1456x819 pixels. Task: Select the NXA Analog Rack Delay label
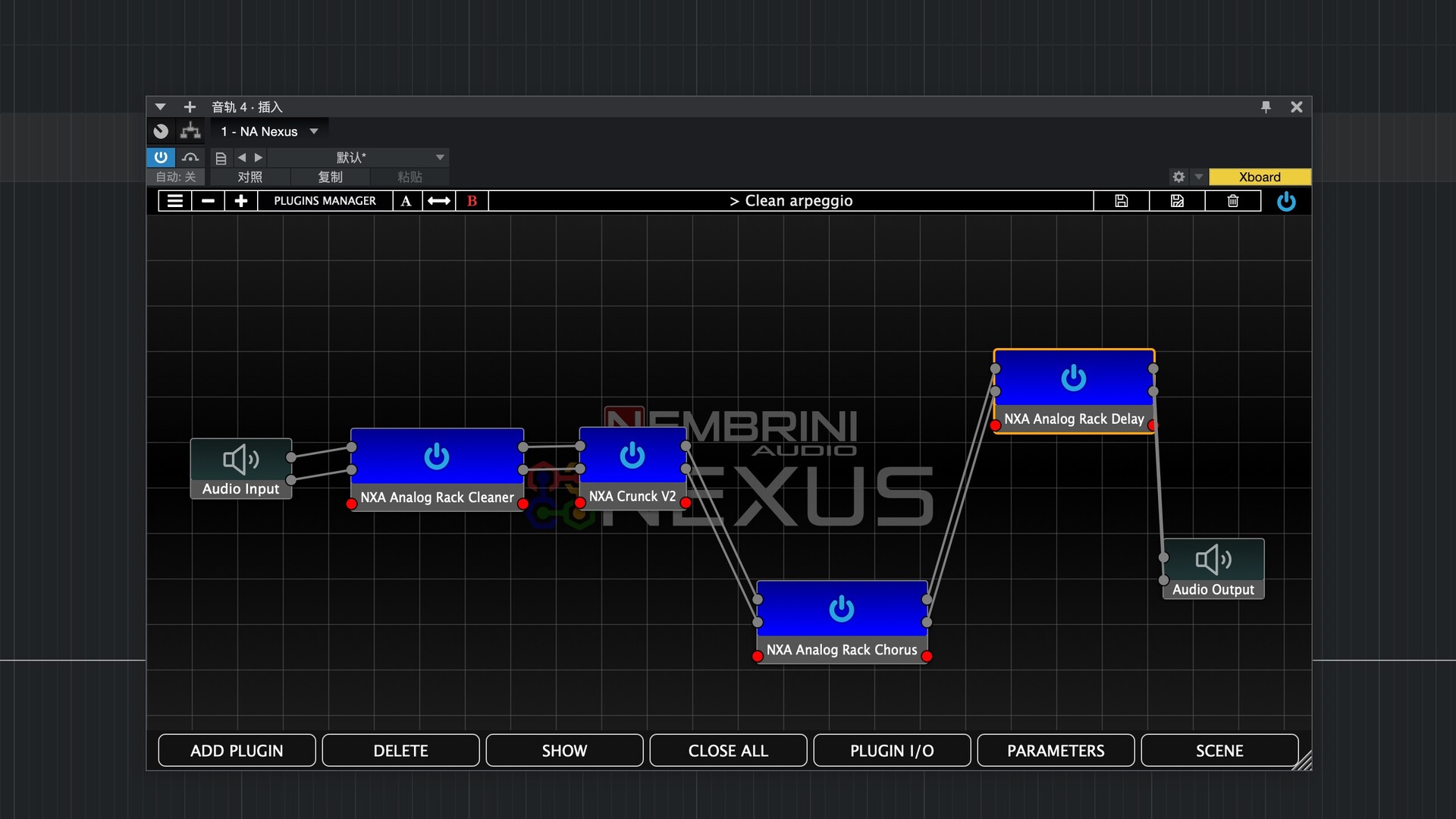tap(1074, 419)
